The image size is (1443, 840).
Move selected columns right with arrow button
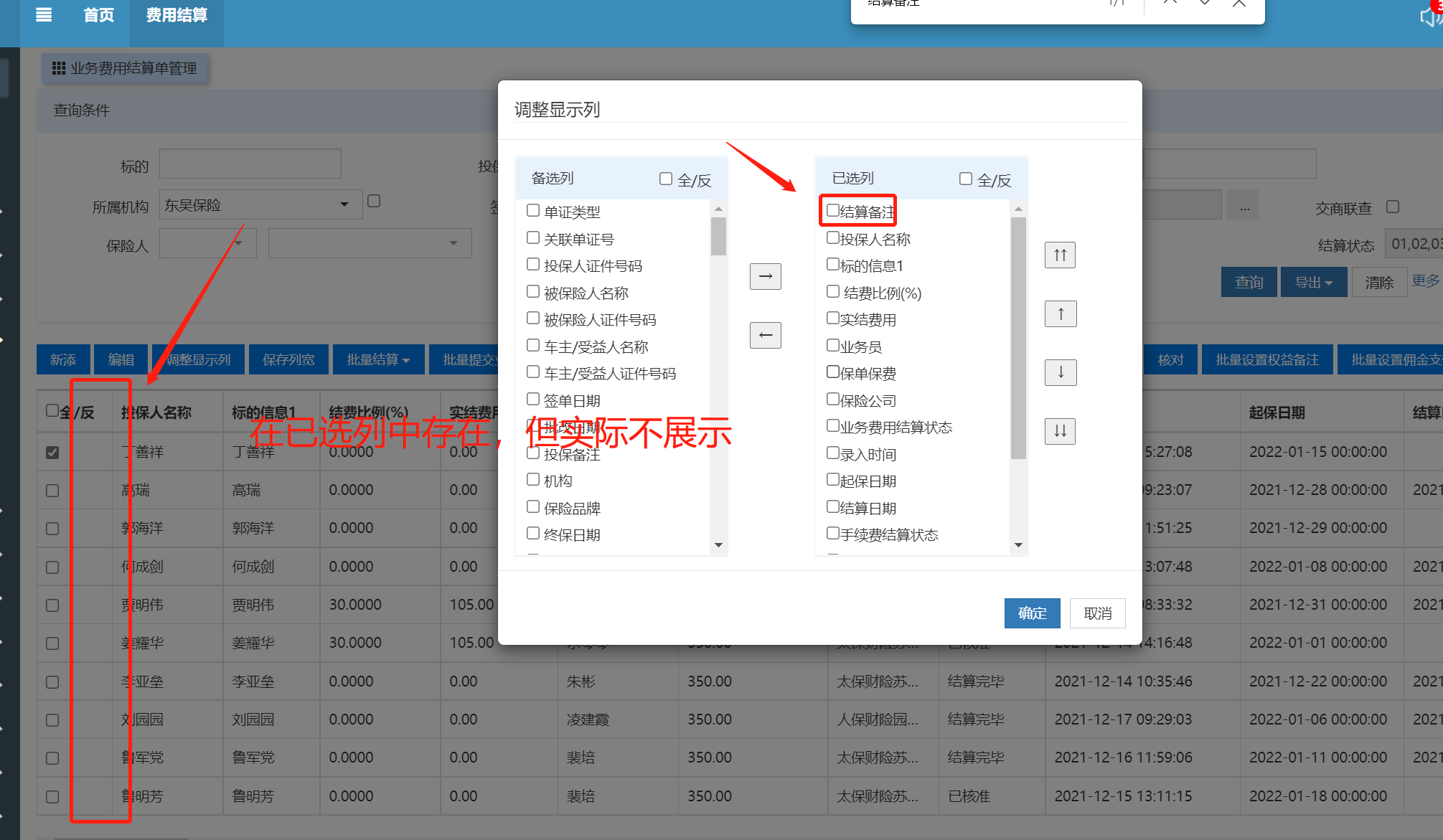[765, 276]
